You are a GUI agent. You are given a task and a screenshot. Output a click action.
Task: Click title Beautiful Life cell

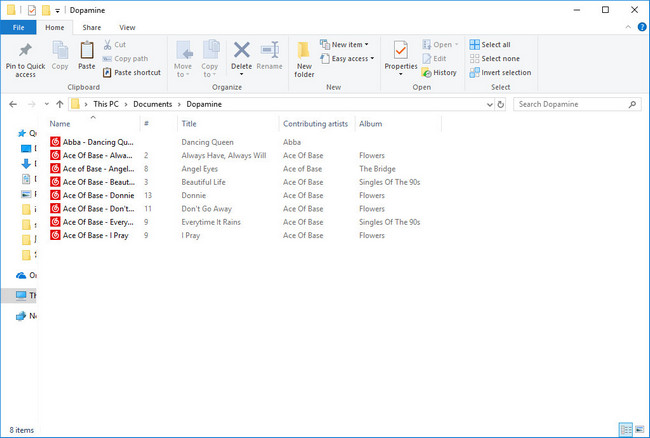[204, 182]
